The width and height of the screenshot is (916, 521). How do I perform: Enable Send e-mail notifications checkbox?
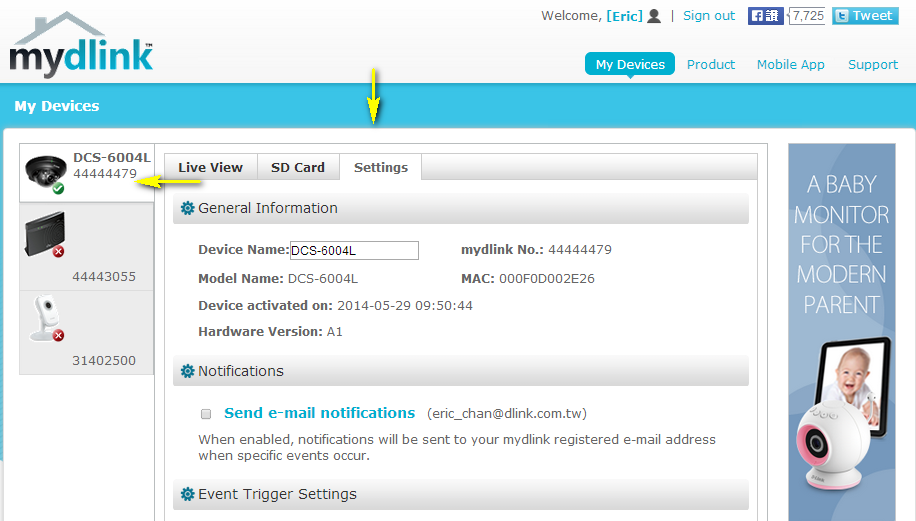coord(206,414)
